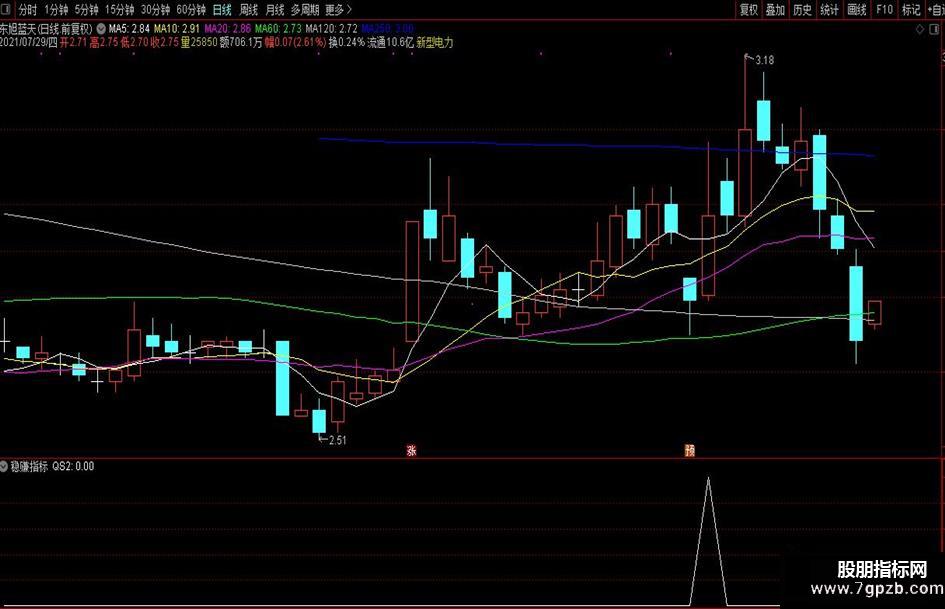Switch to the 周线 weekly chart

point(248,10)
